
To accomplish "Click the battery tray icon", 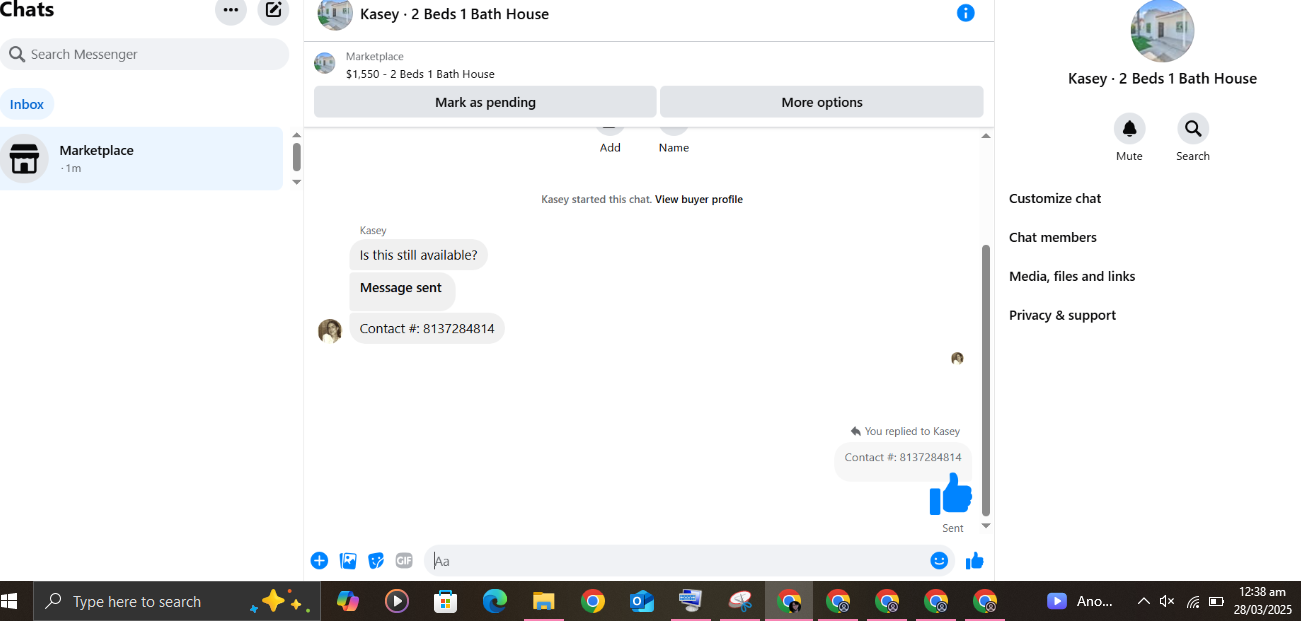I will tap(1217, 601).
